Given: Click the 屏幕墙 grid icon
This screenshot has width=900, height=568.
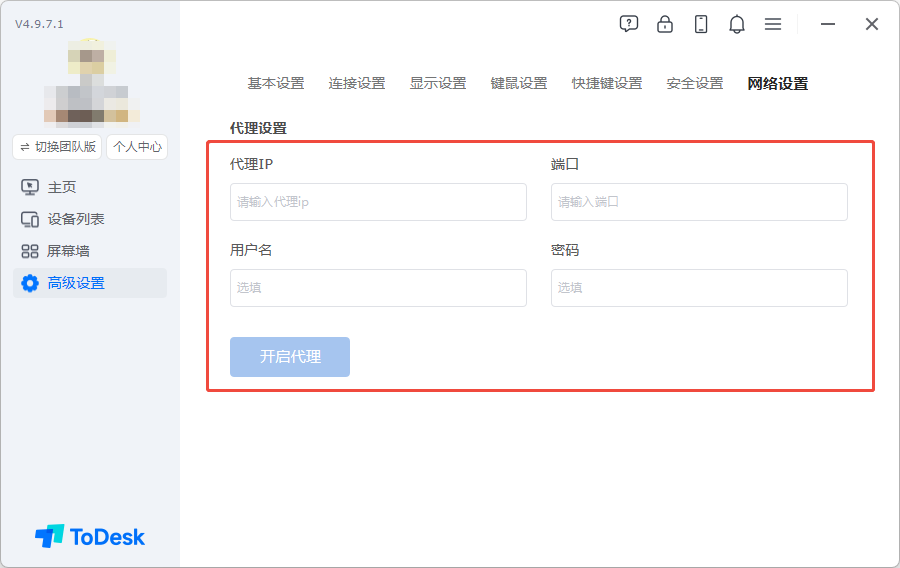Looking at the screenshot, I should coord(30,251).
